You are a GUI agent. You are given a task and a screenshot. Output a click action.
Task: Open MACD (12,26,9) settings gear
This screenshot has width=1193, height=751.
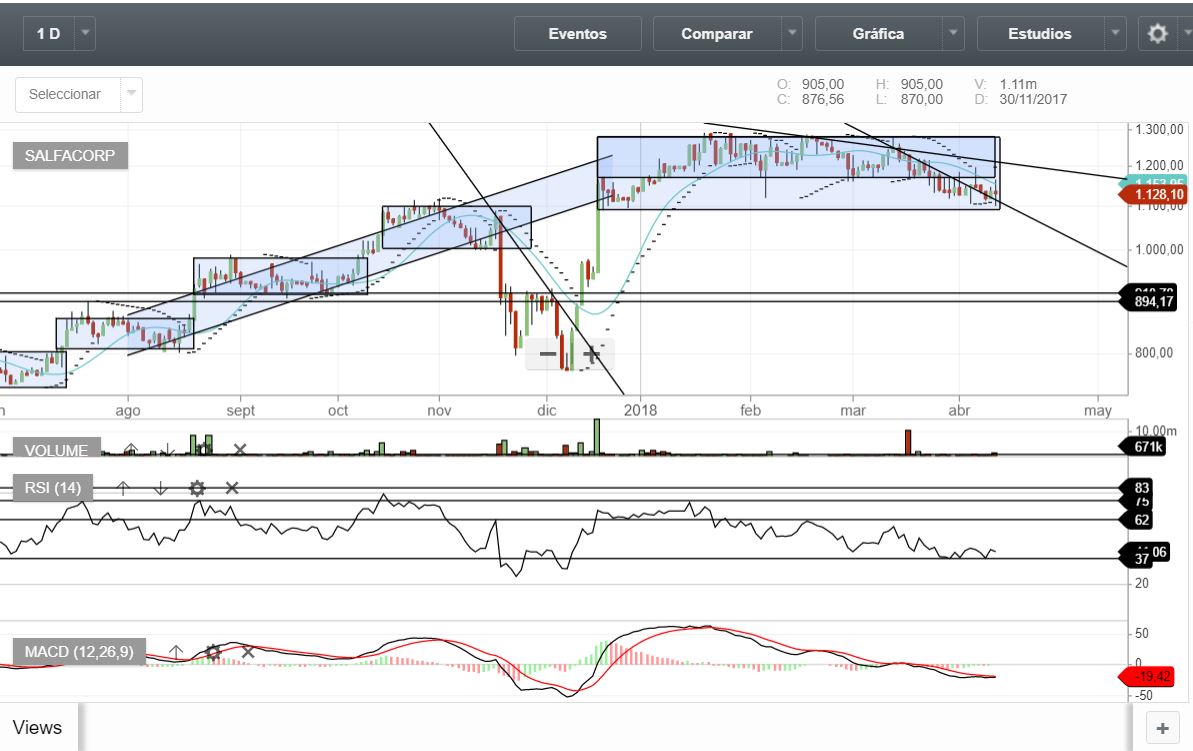(212, 652)
